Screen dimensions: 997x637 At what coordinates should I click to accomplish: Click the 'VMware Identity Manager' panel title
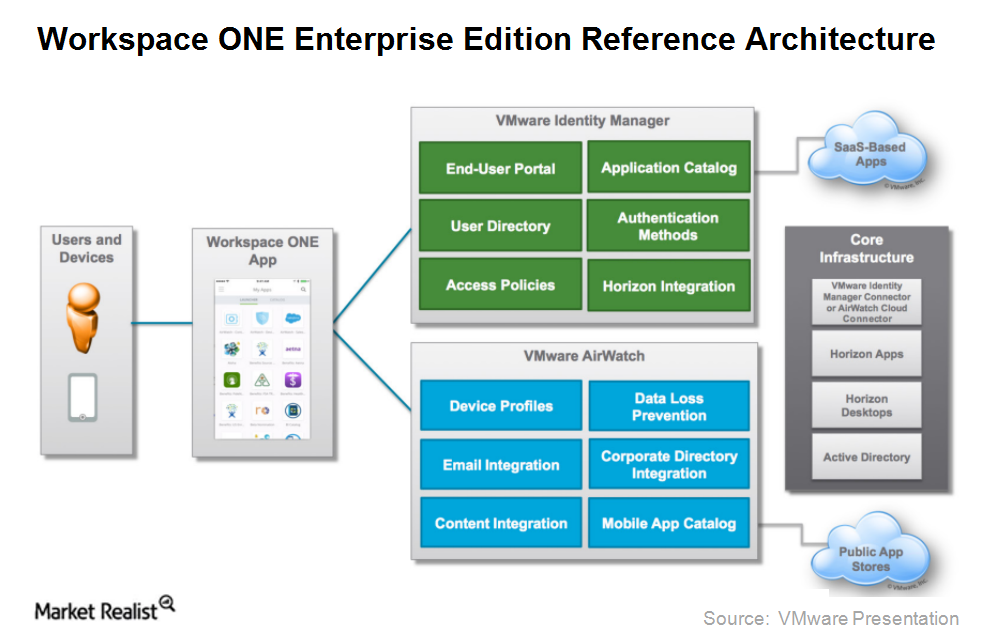[x=582, y=120]
